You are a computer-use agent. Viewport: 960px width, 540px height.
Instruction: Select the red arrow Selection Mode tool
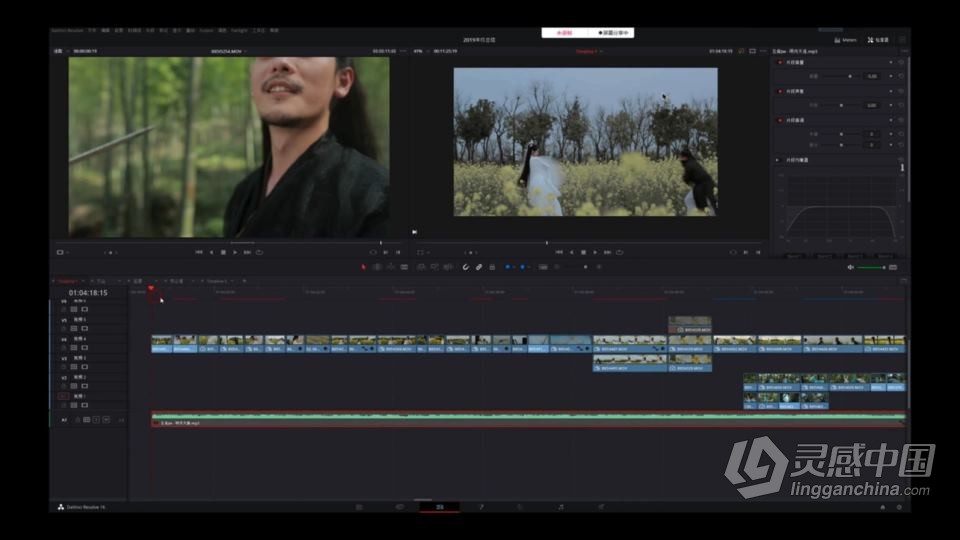363,267
